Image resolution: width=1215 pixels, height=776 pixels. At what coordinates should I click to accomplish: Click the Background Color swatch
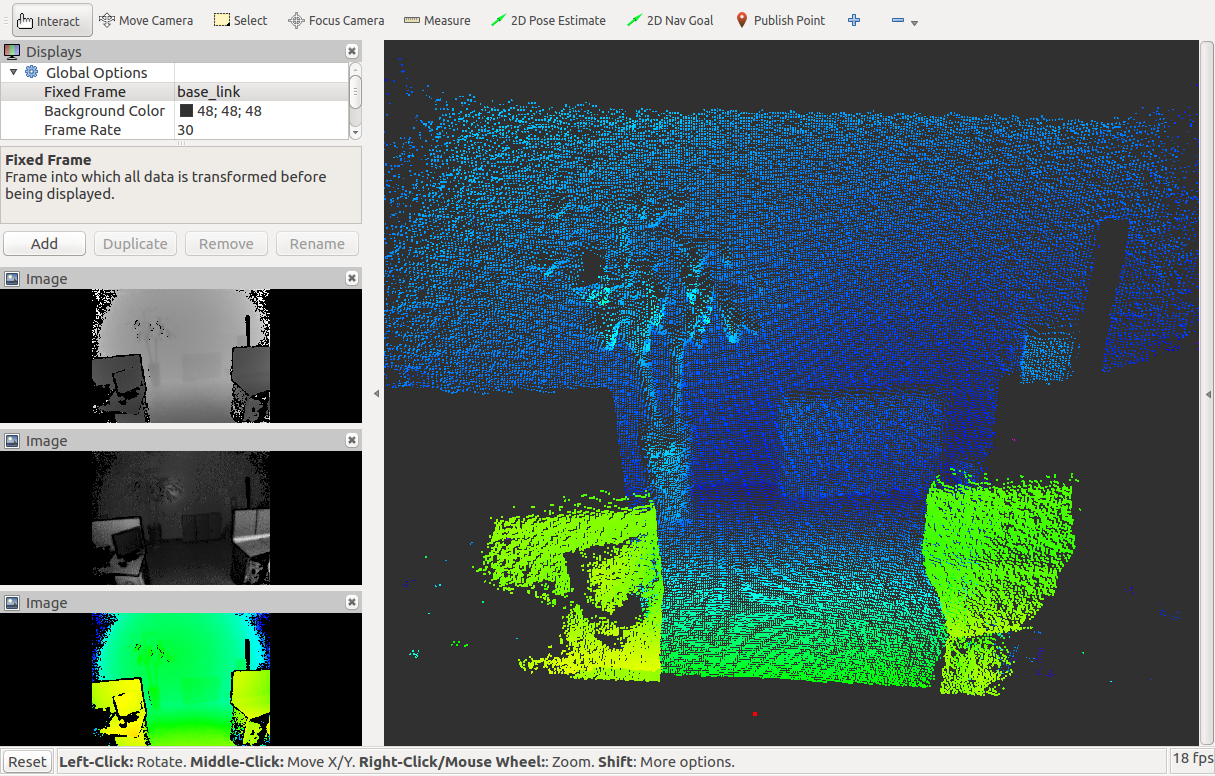(x=186, y=111)
